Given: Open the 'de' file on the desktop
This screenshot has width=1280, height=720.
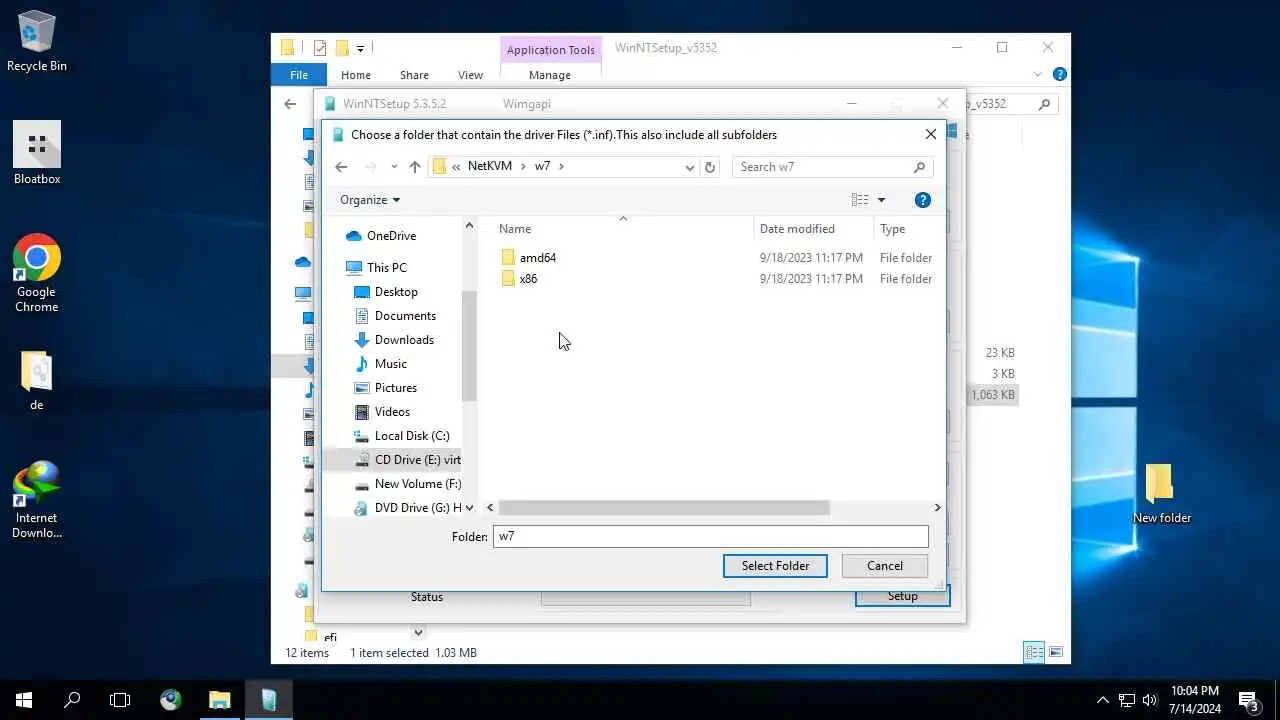Looking at the screenshot, I should [x=37, y=380].
